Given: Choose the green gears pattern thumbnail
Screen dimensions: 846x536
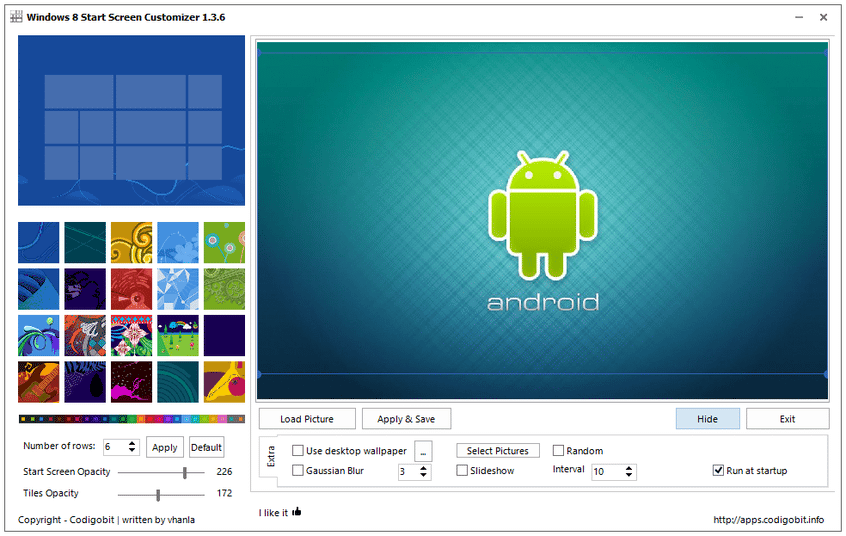Looking at the screenshot, I should pos(224,289).
